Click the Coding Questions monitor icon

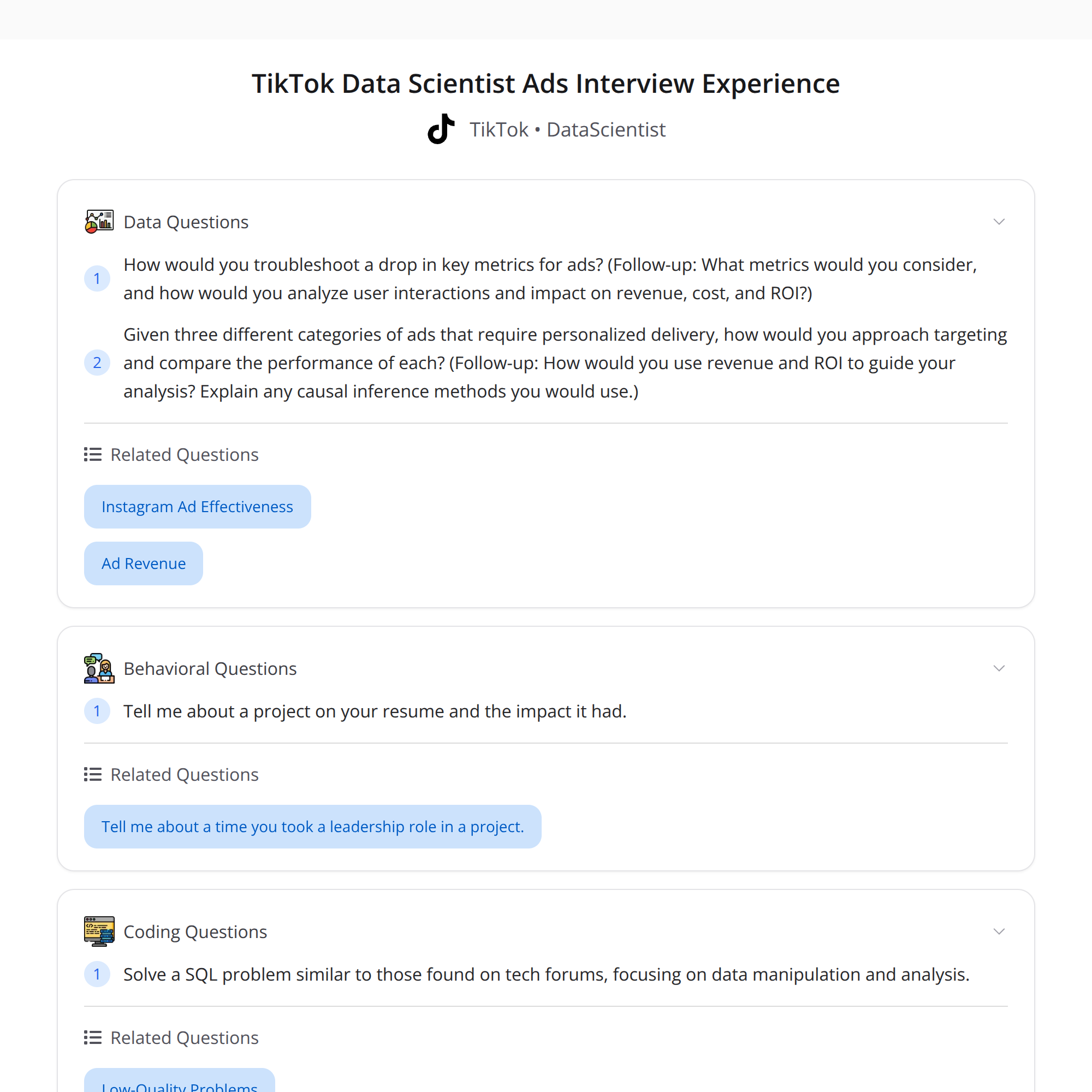pos(99,931)
